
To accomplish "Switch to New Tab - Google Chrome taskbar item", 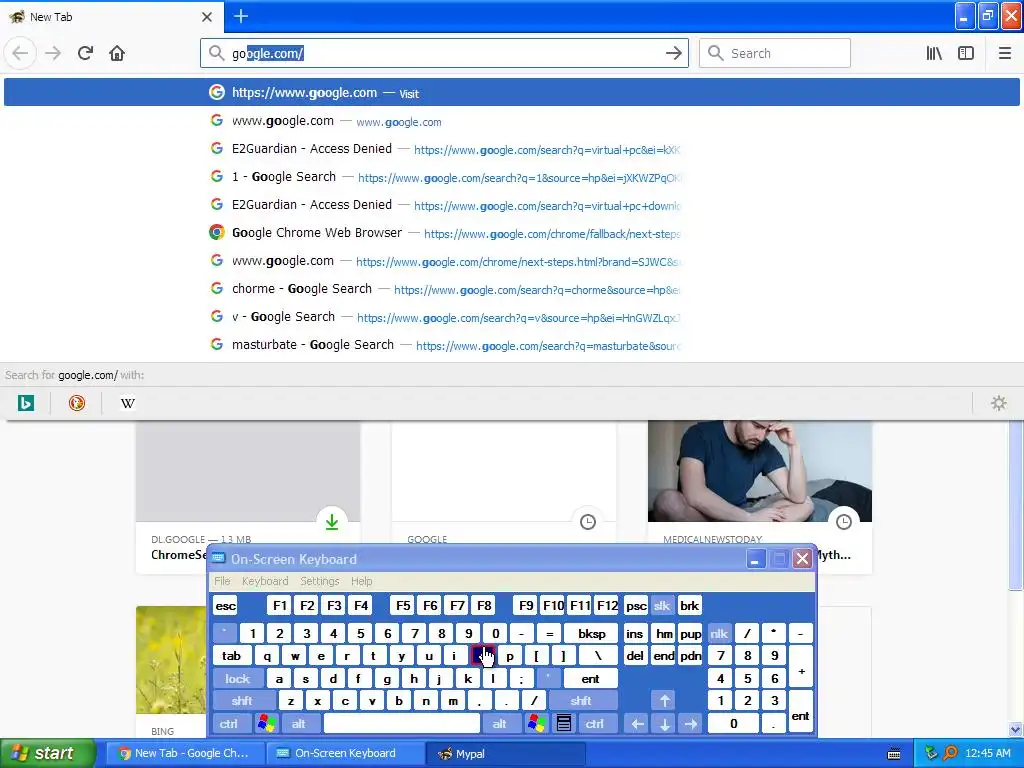I will point(185,753).
